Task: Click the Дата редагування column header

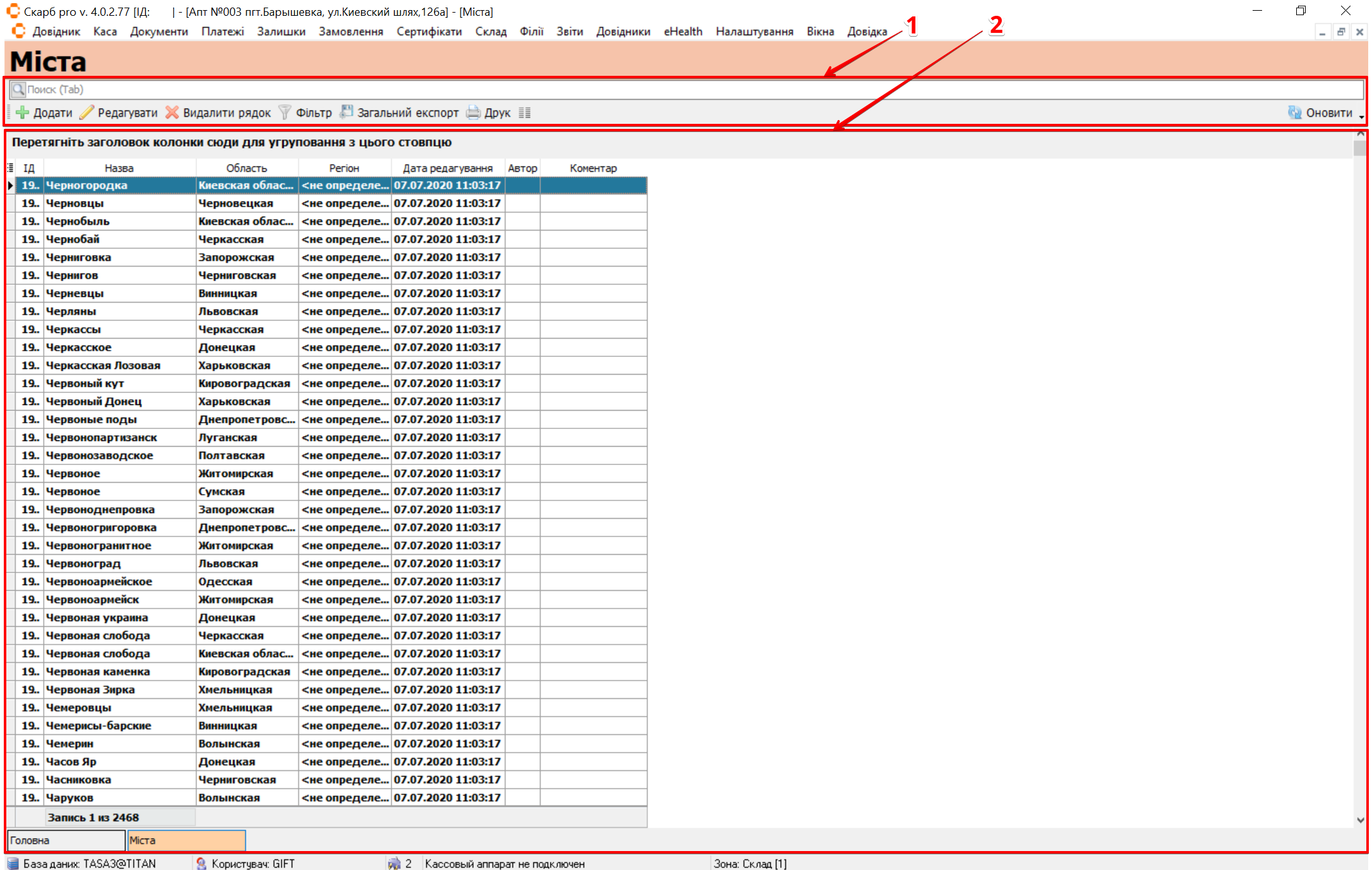Action: pos(447,168)
